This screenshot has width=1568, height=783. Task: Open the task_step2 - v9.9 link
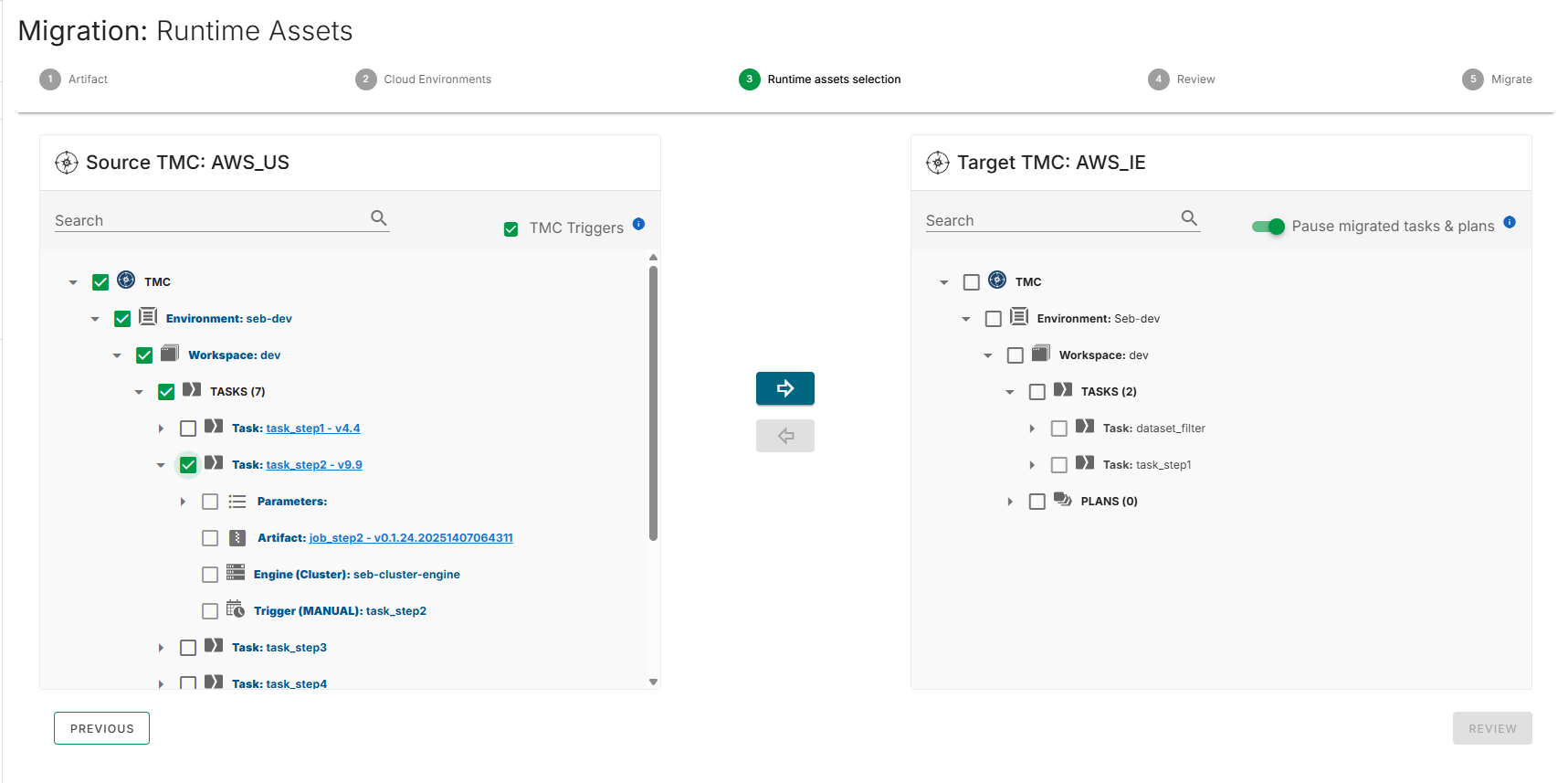(314, 465)
